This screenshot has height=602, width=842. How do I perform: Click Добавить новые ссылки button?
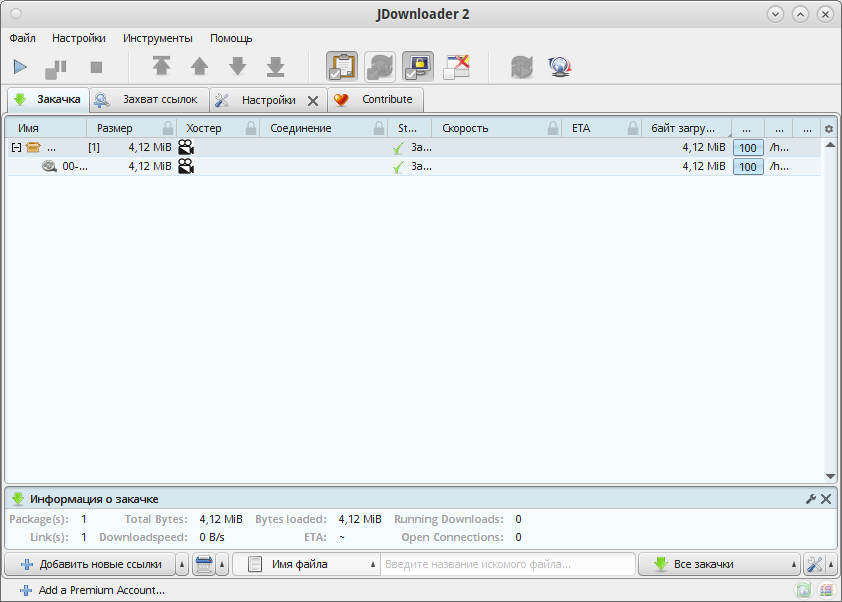[x=90, y=564]
